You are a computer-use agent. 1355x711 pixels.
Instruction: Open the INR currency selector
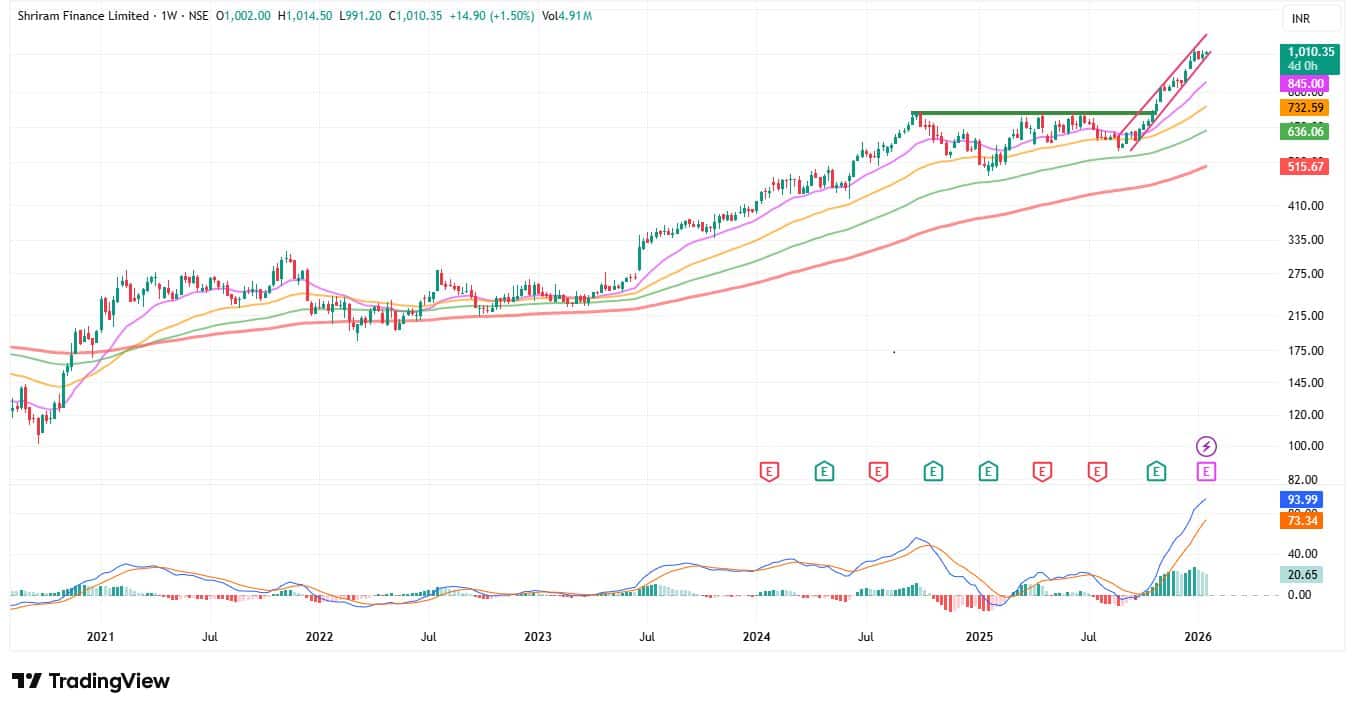(1311, 19)
